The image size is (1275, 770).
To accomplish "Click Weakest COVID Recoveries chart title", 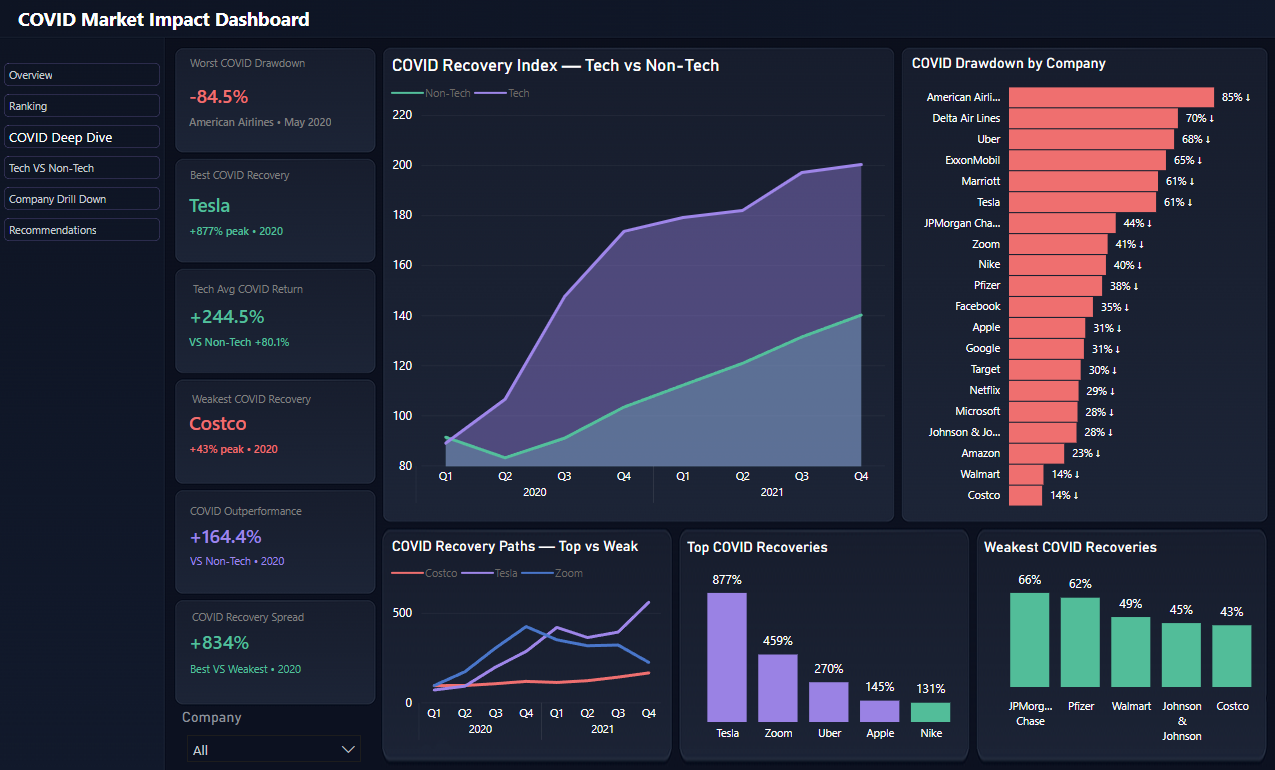I will (x=1070, y=547).
